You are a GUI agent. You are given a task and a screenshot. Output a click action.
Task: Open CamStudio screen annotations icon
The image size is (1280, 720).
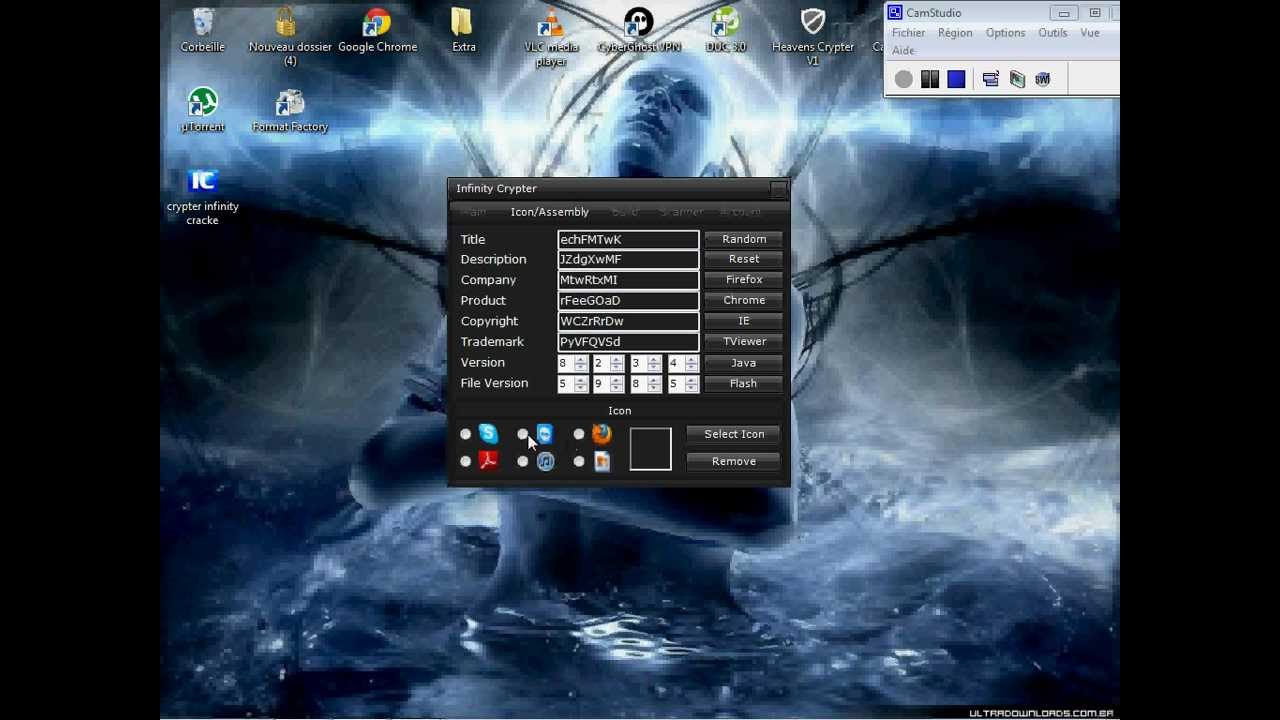point(1017,80)
